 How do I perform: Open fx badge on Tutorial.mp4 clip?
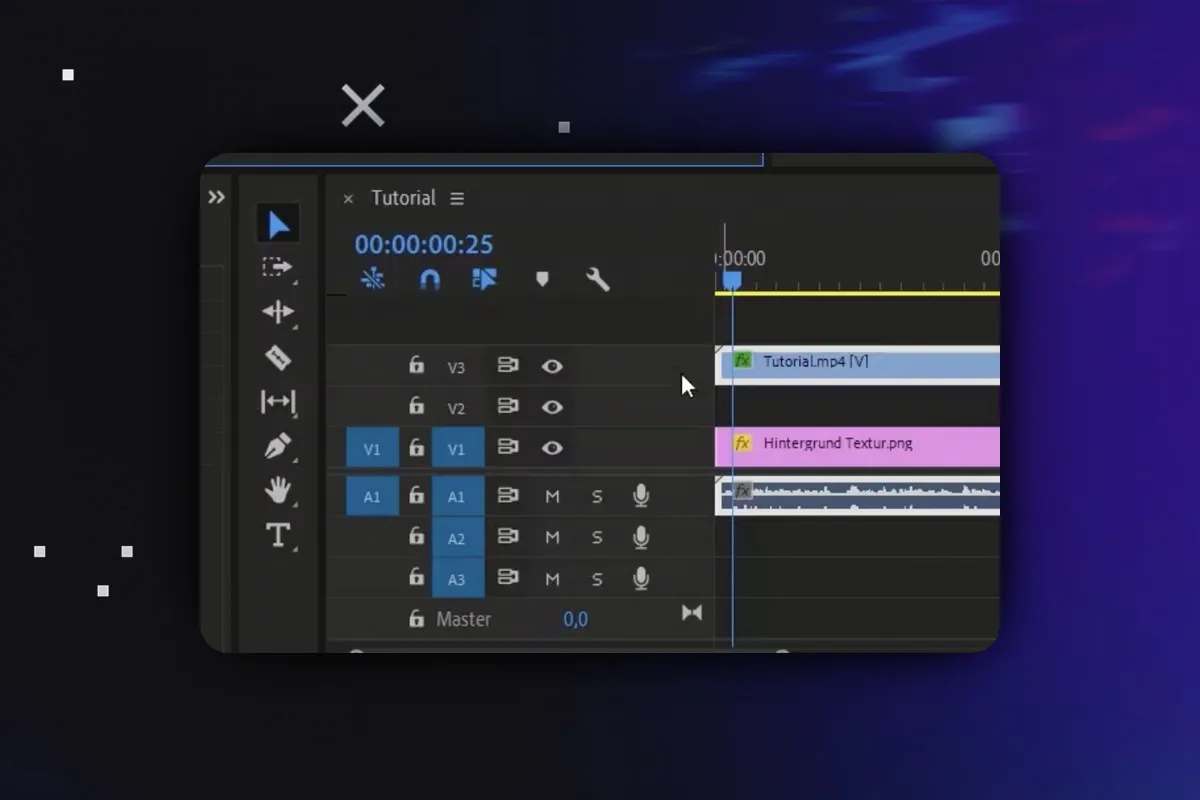(742, 360)
